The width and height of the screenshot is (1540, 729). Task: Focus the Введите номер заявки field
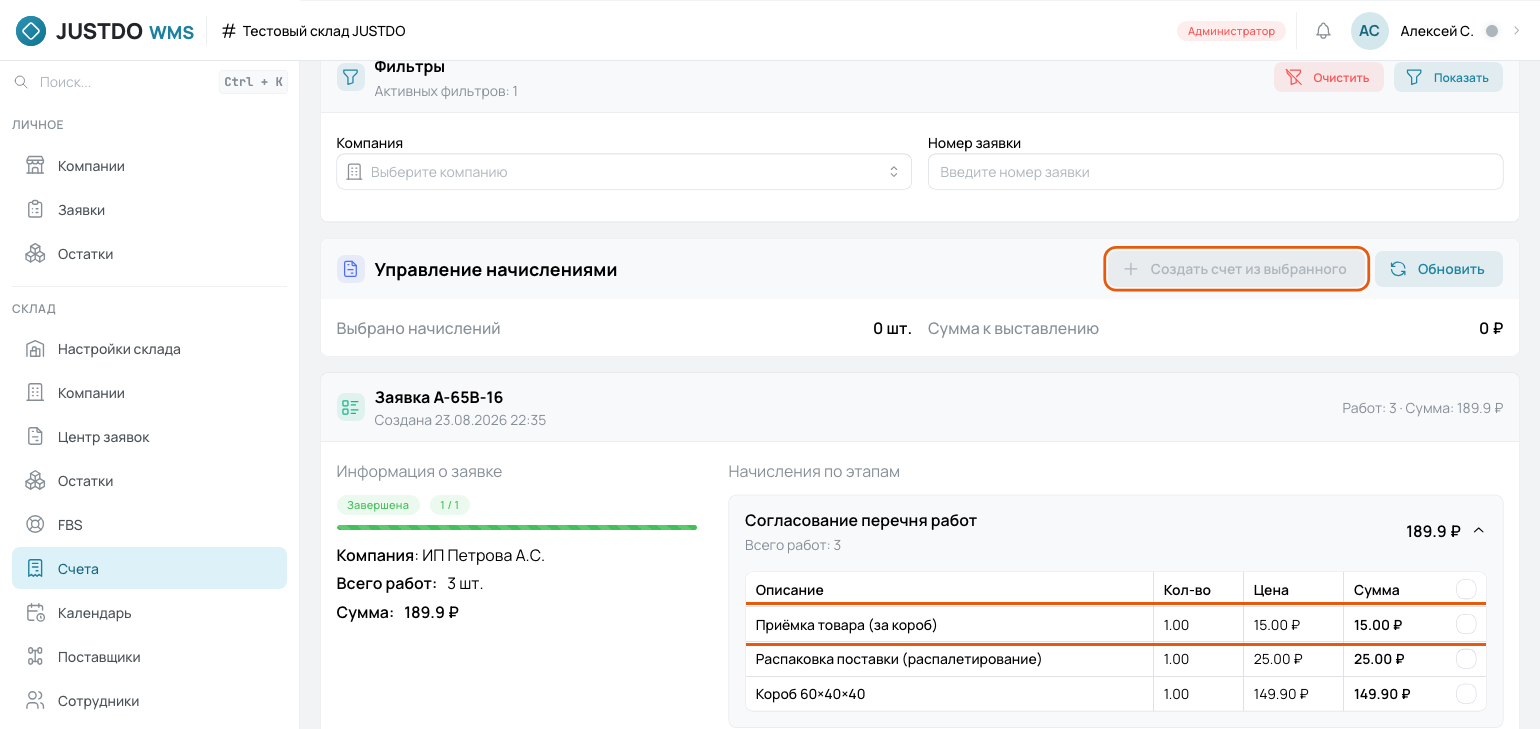[1215, 172]
